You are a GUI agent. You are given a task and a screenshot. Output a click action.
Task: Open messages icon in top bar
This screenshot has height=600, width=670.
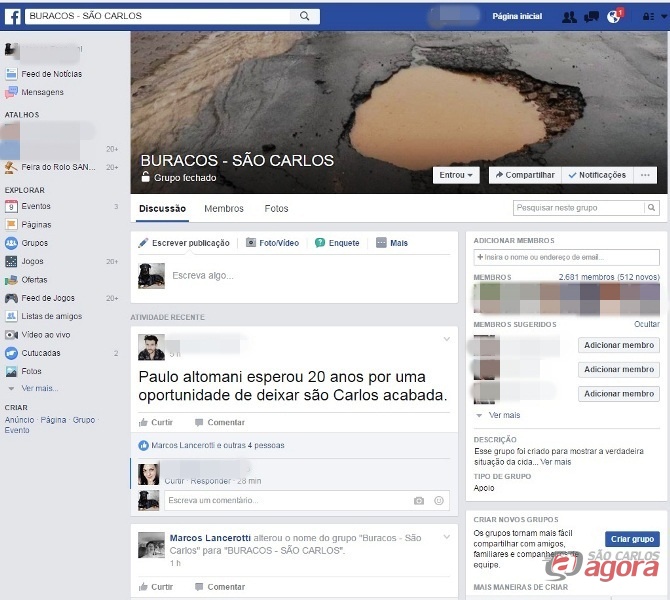click(x=591, y=17)
